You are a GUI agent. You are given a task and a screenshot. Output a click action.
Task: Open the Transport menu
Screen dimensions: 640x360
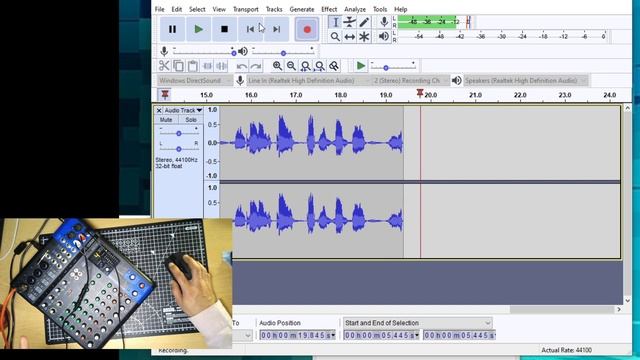(246, 9)
